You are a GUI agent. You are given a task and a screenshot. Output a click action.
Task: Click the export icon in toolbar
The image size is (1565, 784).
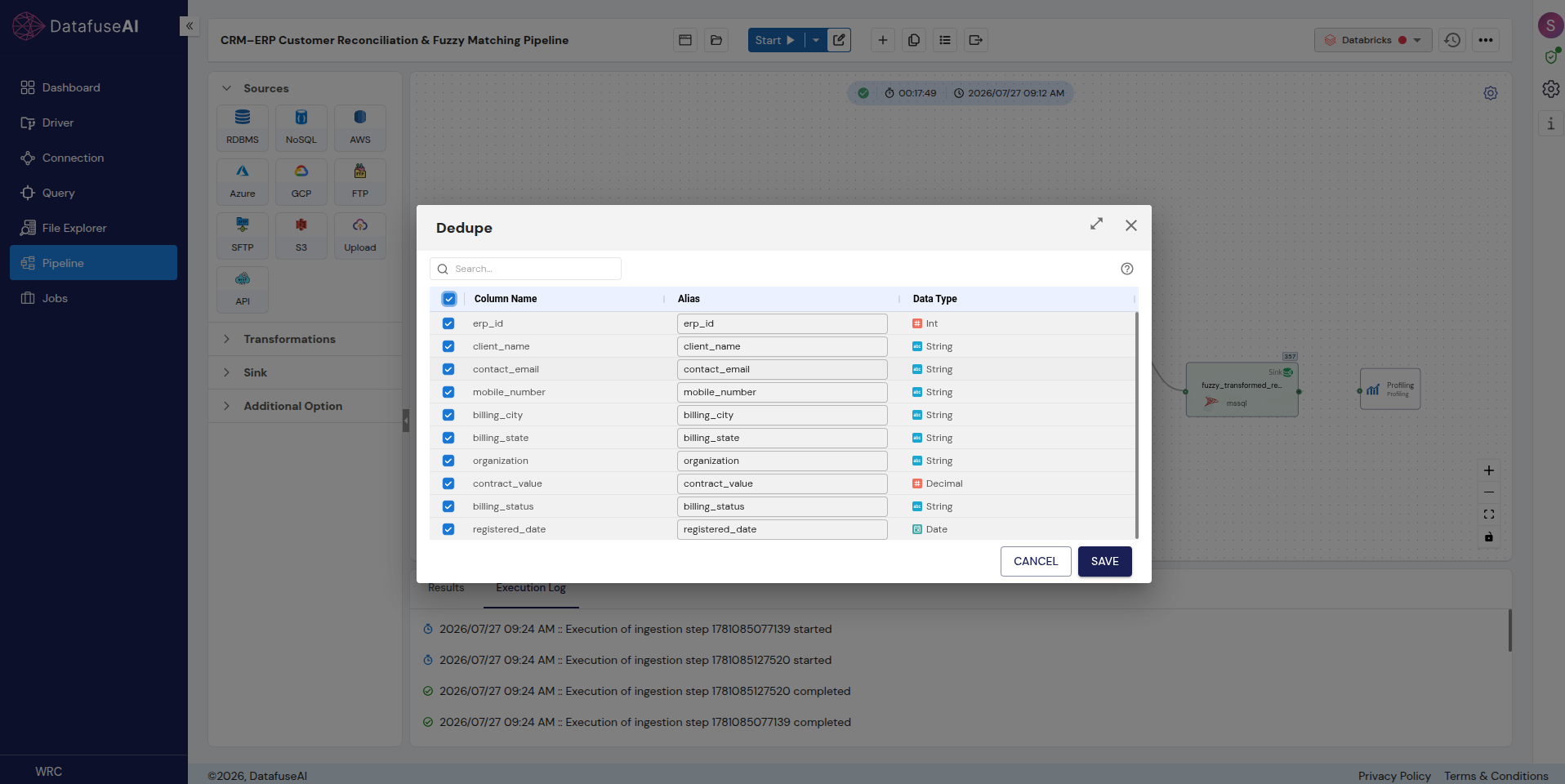(976, 40)
